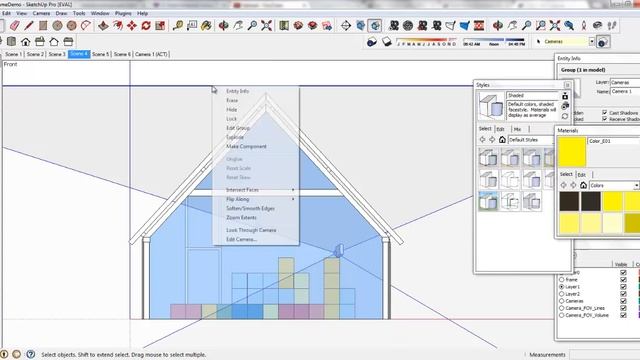This screenshot has width=640, height=360.
Task: Close the Styles panel
Action: [567, 85]
